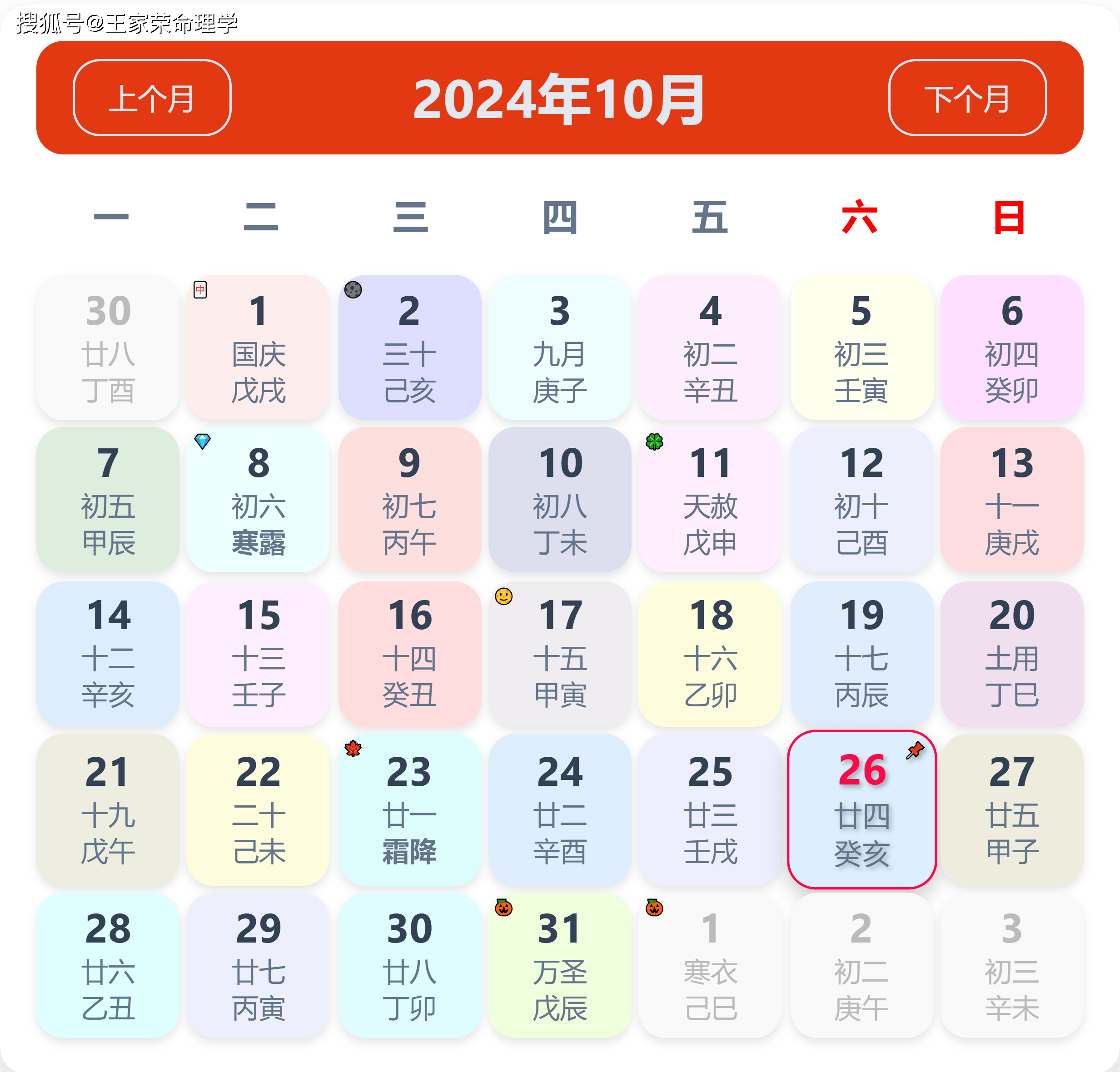Select the date 11 天赦 戊申

coord(710,500)
